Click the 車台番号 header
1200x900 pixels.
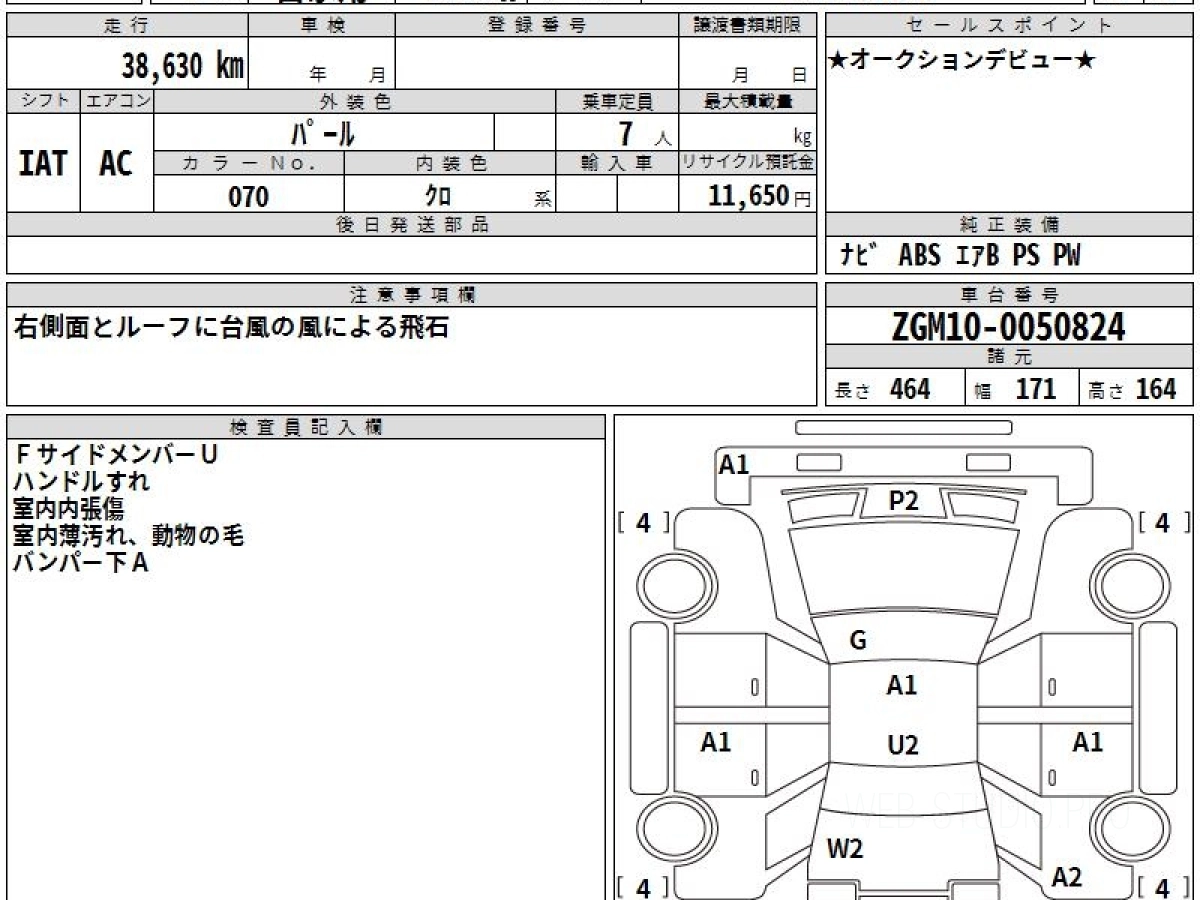(1009, 295)
